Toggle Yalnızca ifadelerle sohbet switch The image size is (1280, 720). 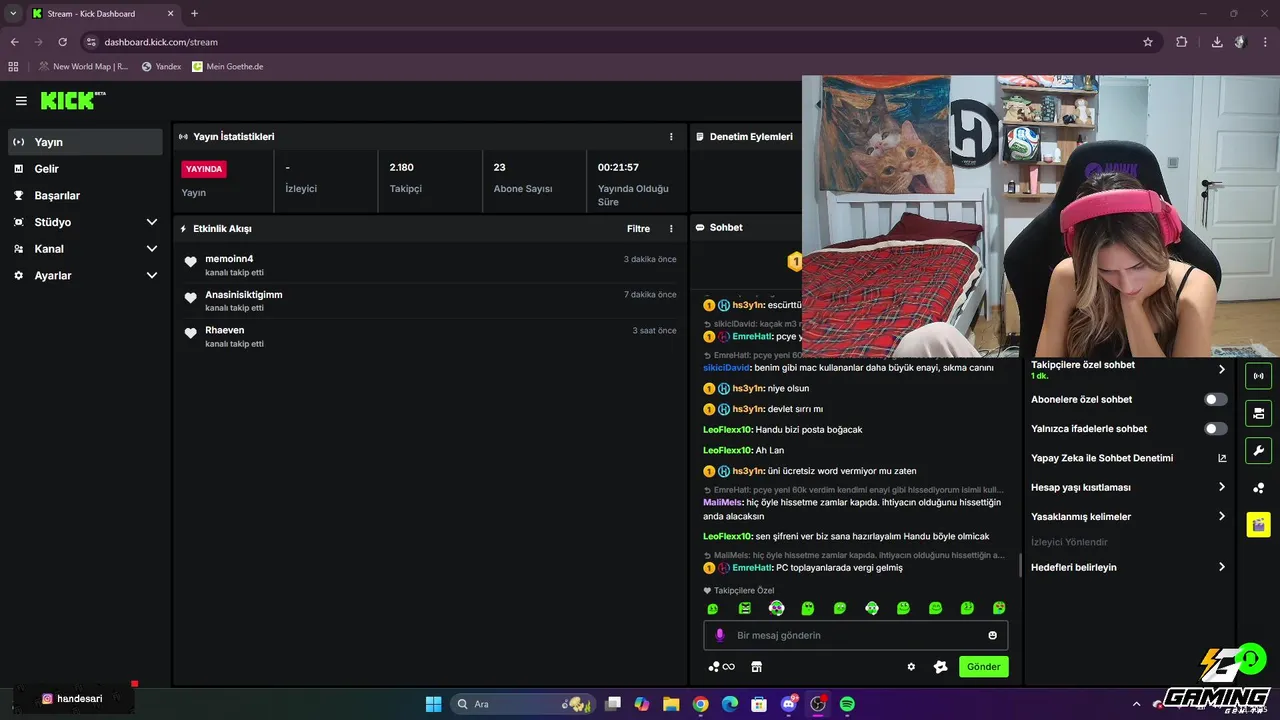point(1216,429)
